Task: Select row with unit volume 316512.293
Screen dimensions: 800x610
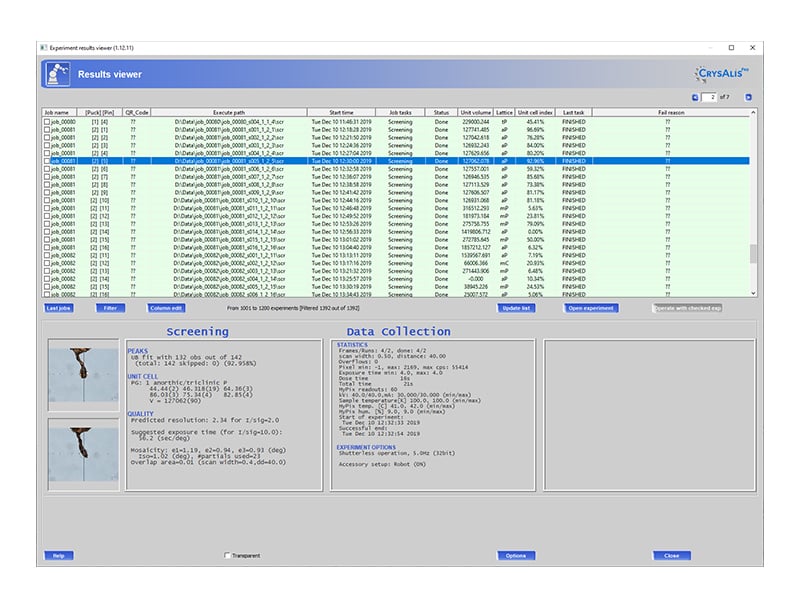Action: tap(396, 209)
